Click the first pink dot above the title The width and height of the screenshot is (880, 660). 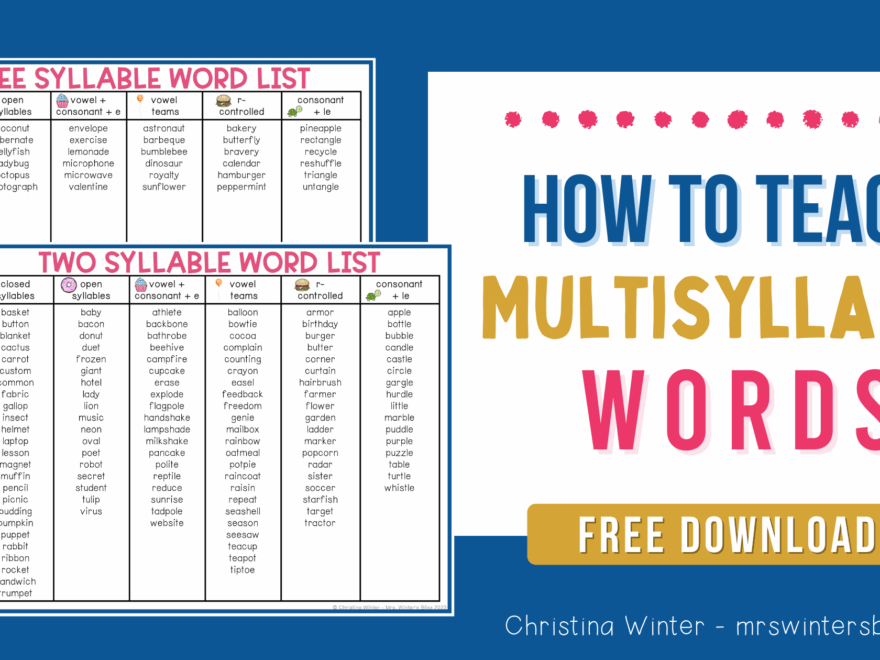tap(513, 119)
